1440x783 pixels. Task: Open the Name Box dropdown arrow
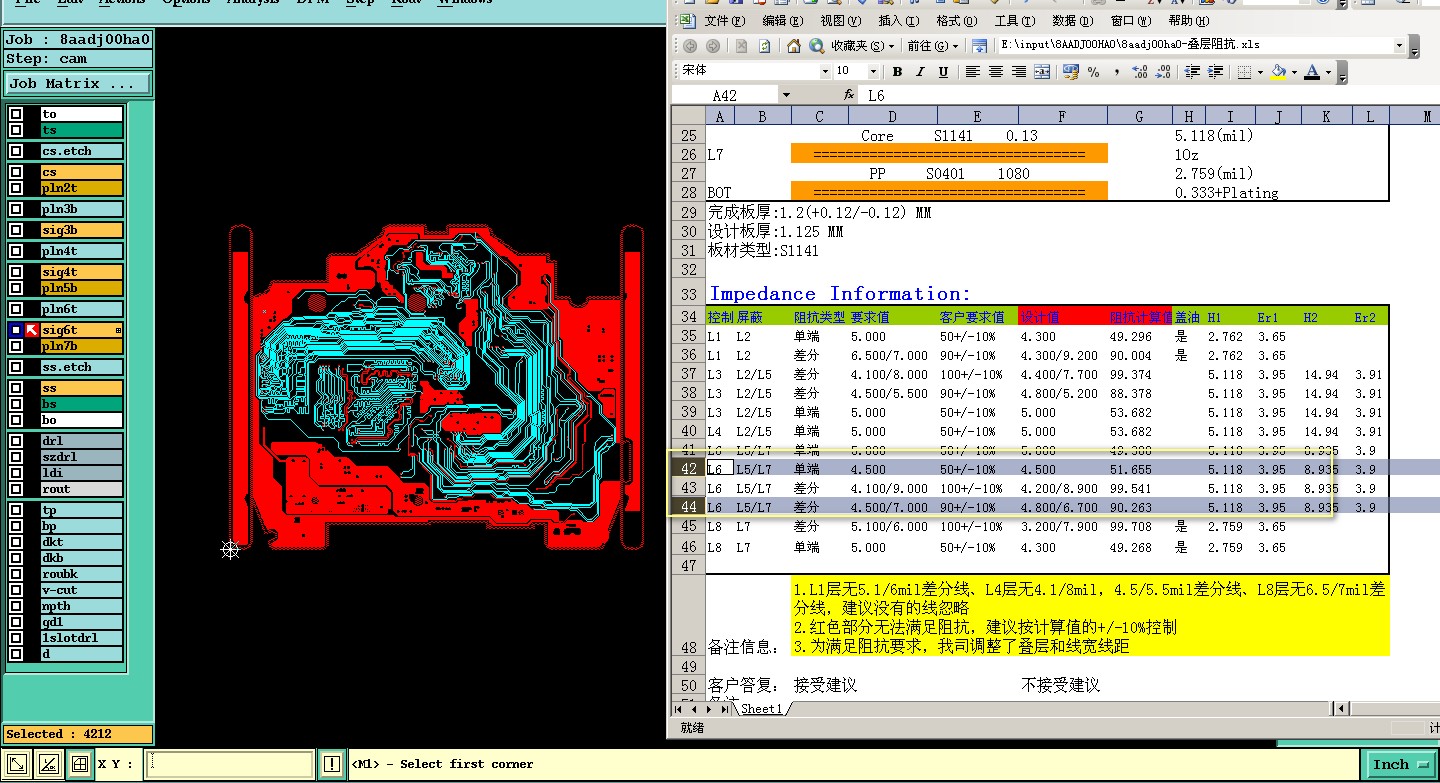point(785,95)
